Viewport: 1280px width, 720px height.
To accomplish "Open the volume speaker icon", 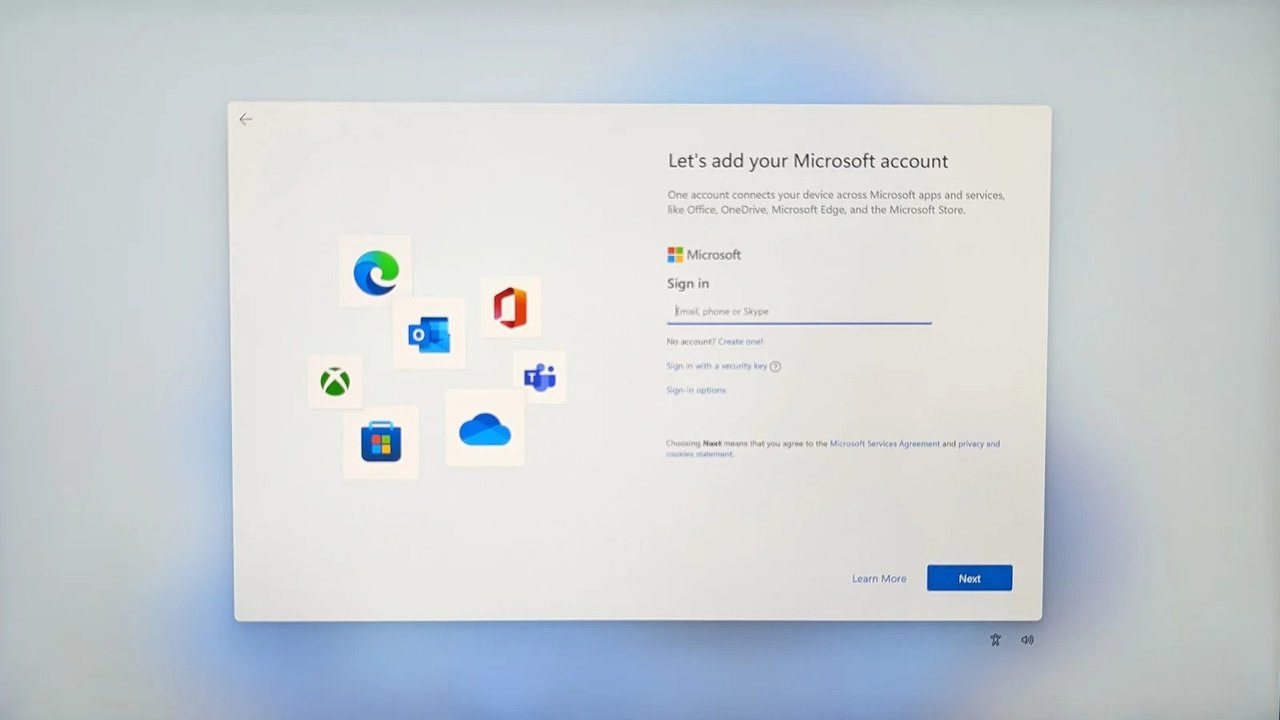I will (1027, 640).
